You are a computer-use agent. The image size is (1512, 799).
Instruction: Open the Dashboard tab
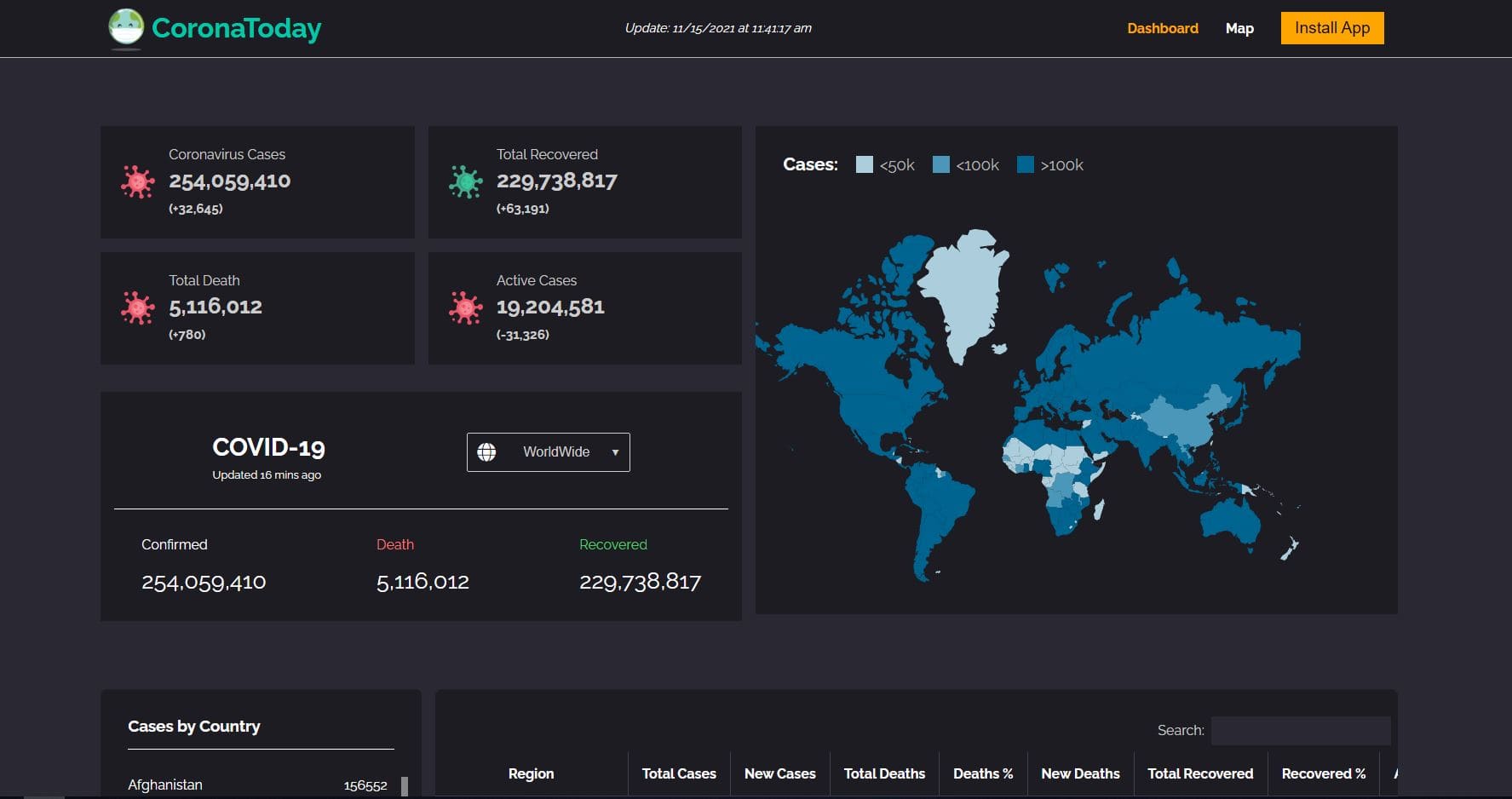(x=1162, y=28)
